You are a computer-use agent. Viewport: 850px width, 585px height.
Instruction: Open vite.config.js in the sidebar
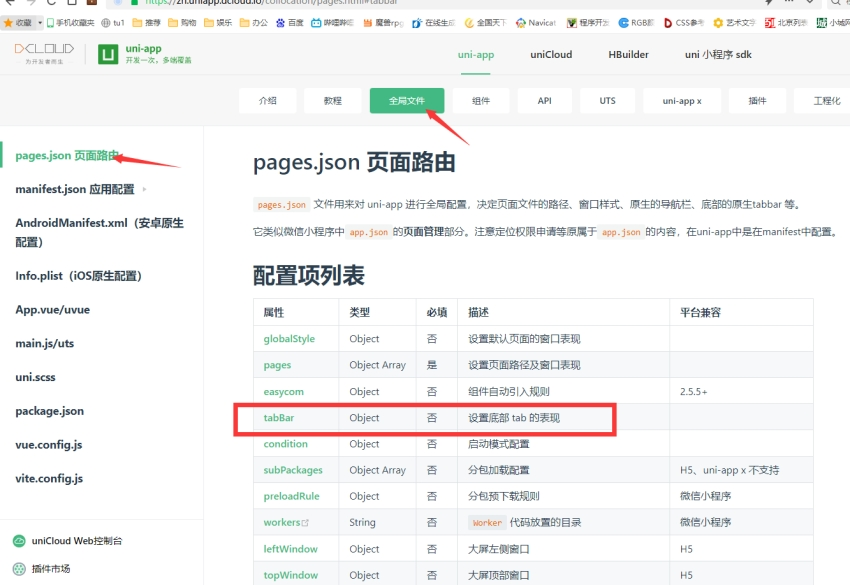pyautogui.click(x=49, y=478)
